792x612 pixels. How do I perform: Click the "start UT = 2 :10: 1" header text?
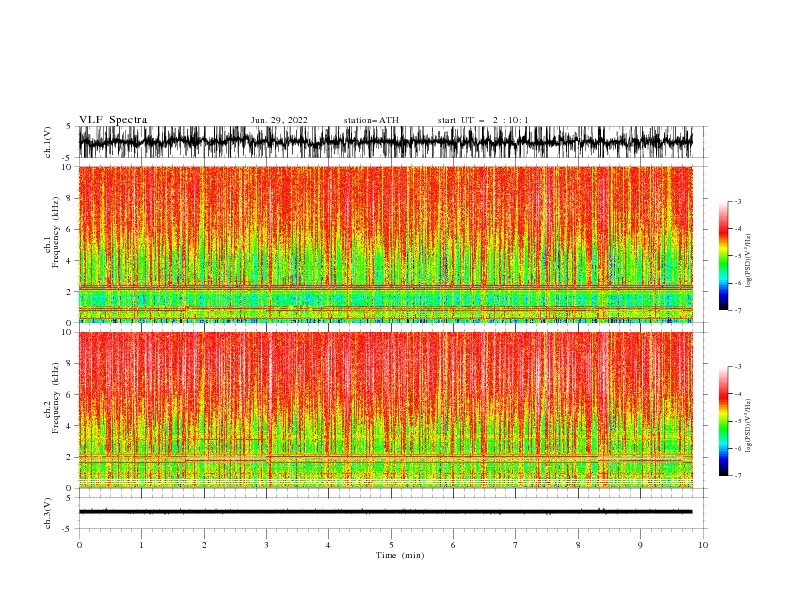pyautogui.click(x=483, y=120)
